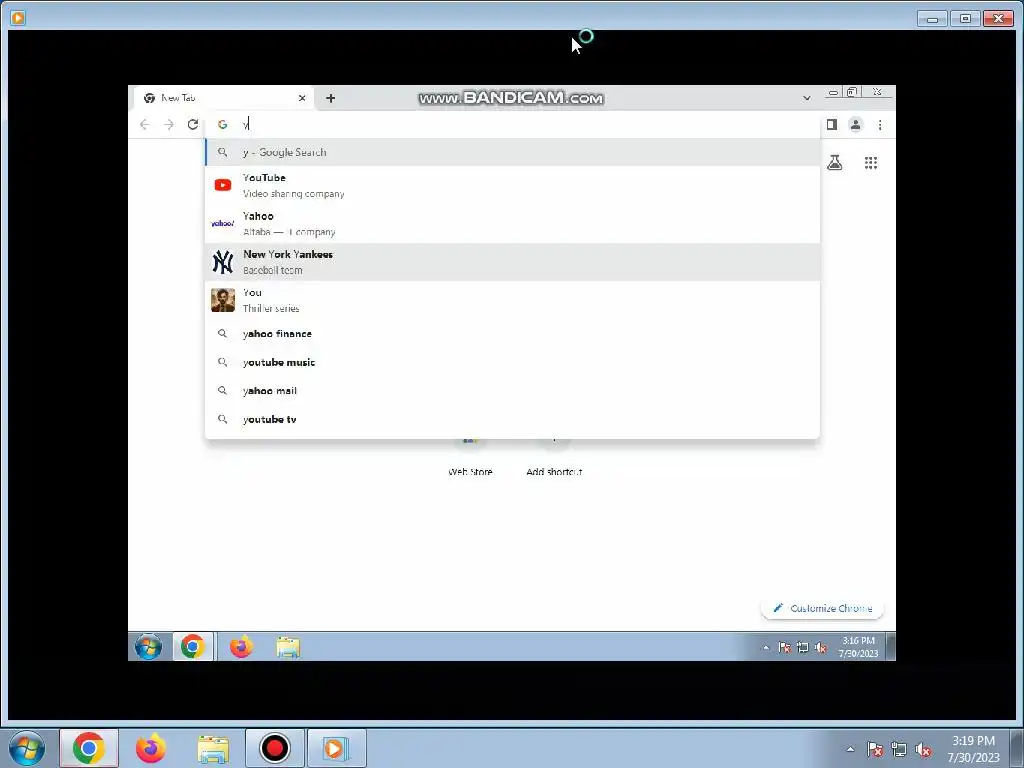
Task: Open the Search Labs flask icon
Action: [835, 163]
